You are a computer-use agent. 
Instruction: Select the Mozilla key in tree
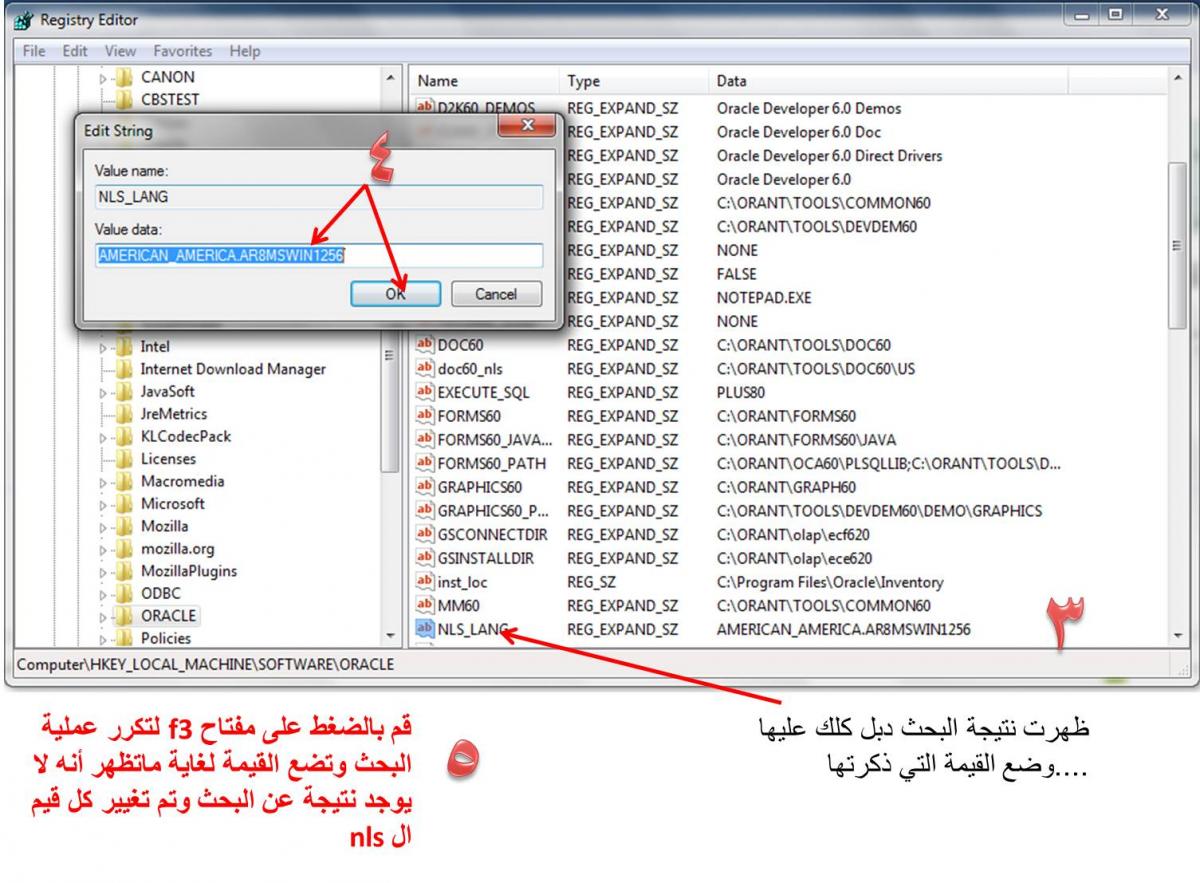coord(164,526)
